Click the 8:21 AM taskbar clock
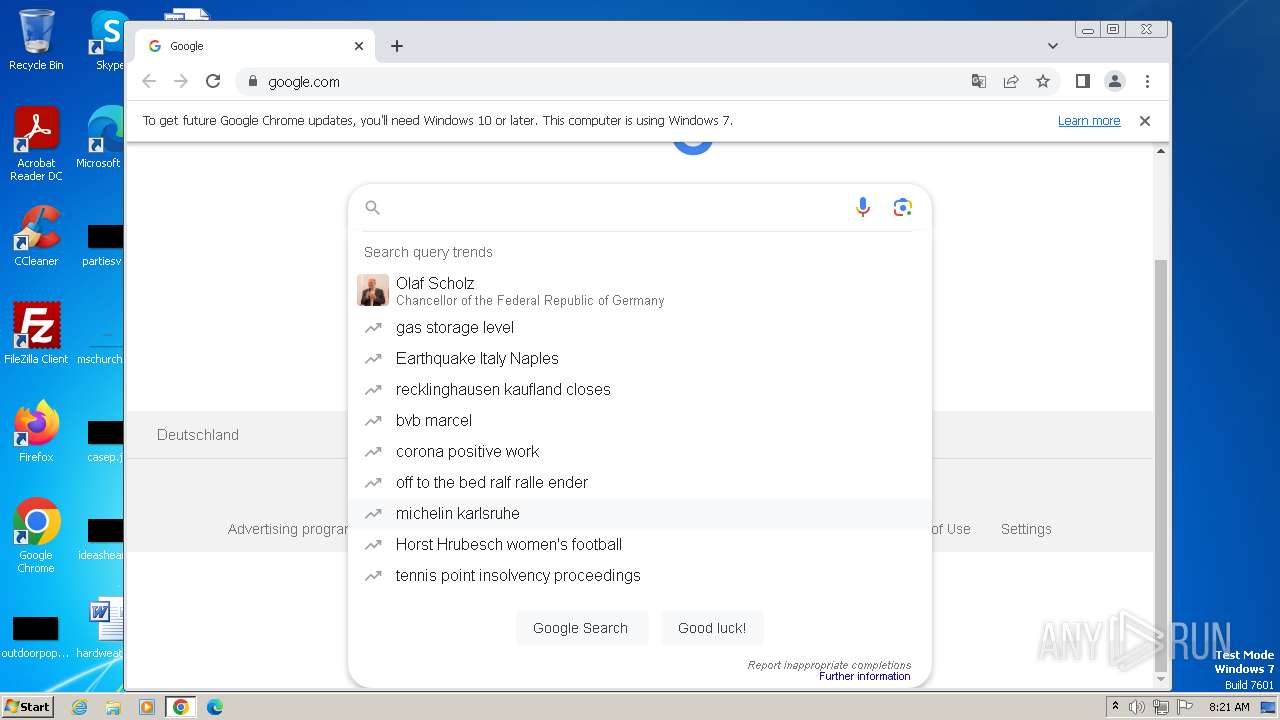This screenshot has width=1280, height=720. (x=1229, y=707)
